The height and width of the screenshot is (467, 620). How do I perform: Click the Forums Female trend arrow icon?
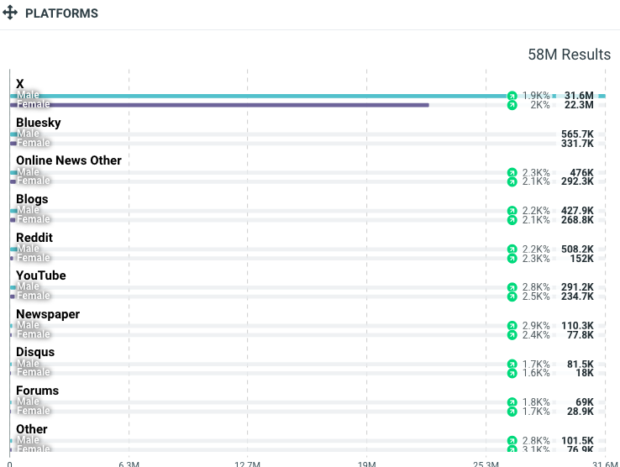click(x=512, y=412)
